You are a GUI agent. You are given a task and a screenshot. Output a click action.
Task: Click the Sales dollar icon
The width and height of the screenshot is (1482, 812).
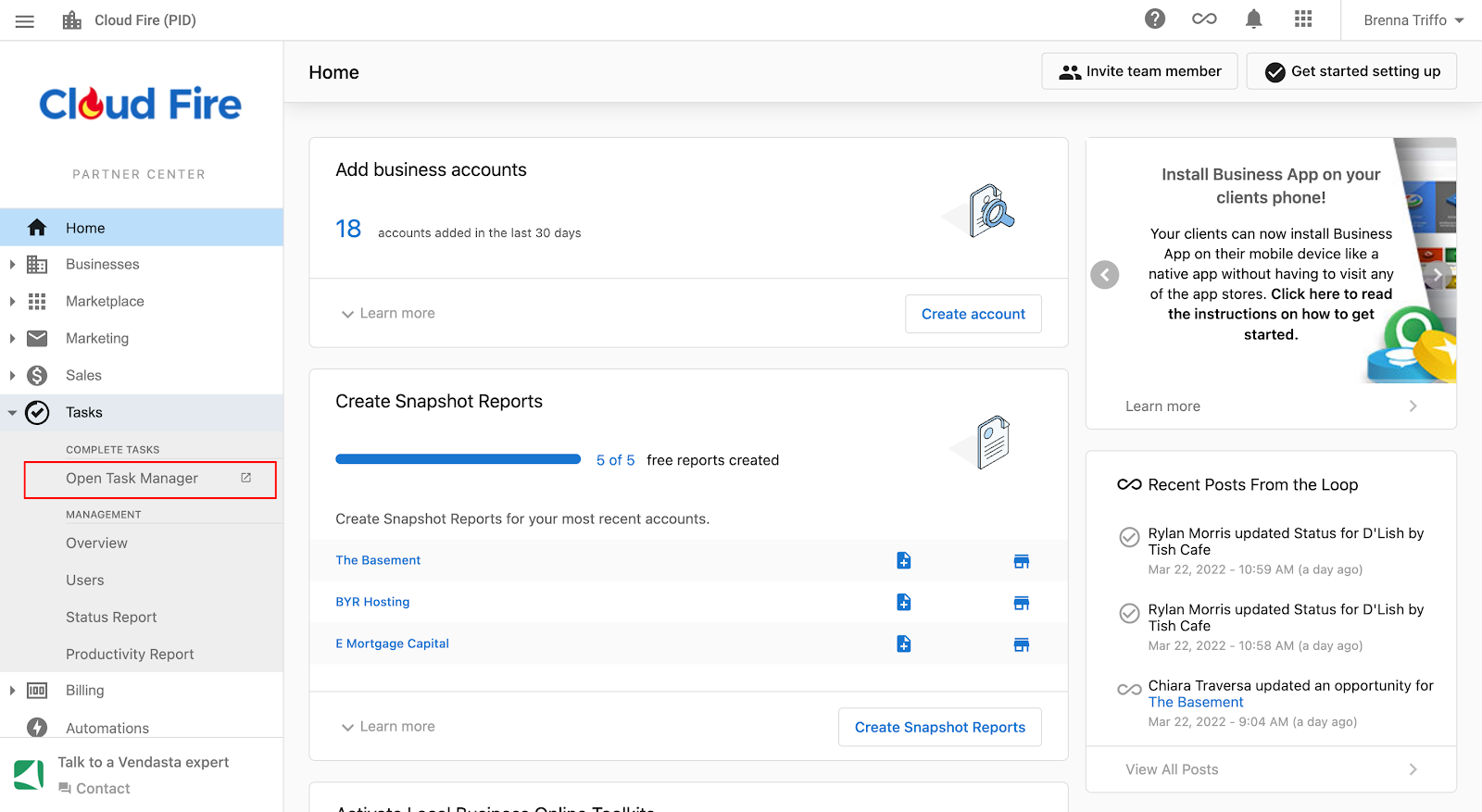click(x=37, y=376)
